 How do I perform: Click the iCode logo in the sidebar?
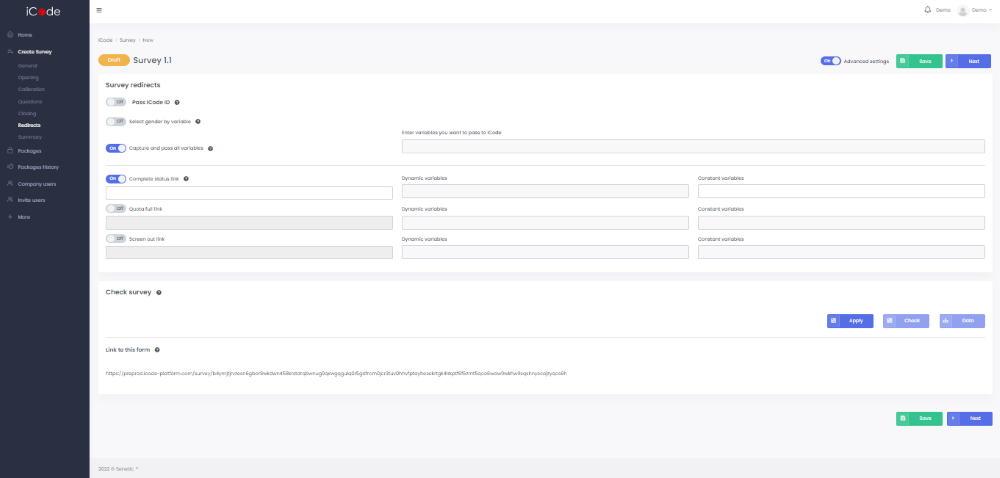click(44, 11)
